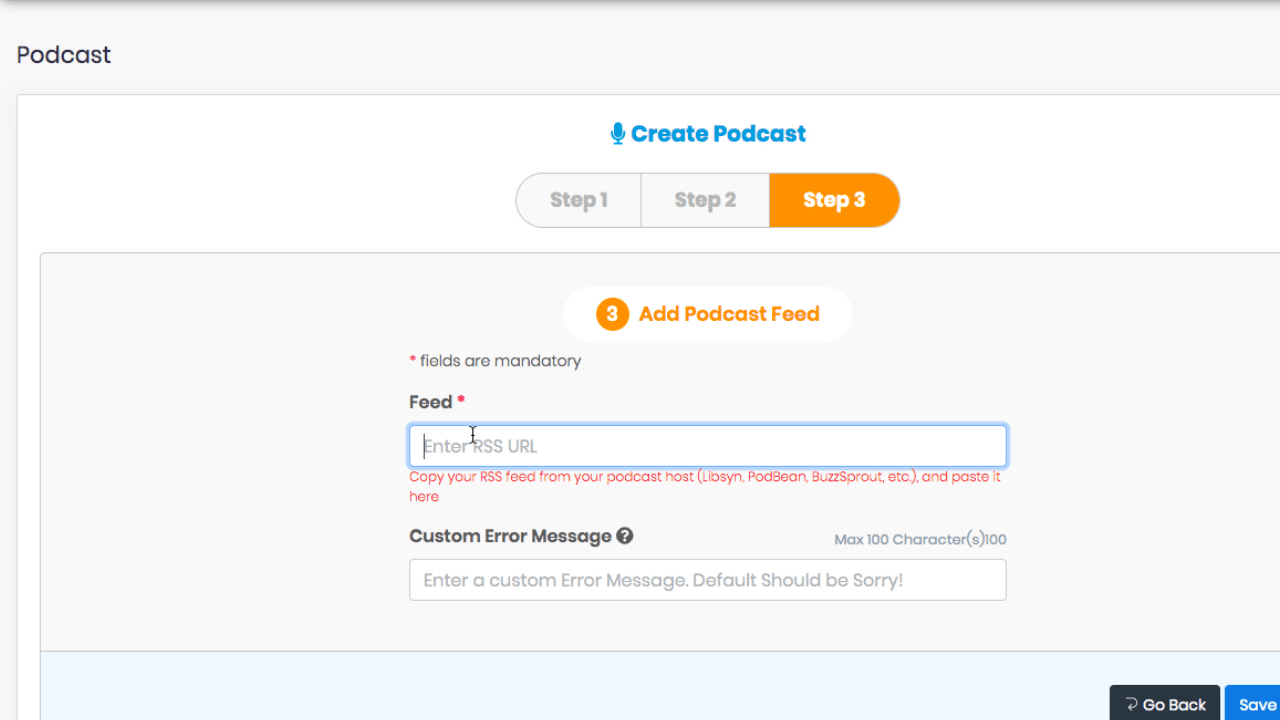This screenshot has height=720, width=1280.
Task: Click the orange number 3 step badge
Action: (612, 314)
